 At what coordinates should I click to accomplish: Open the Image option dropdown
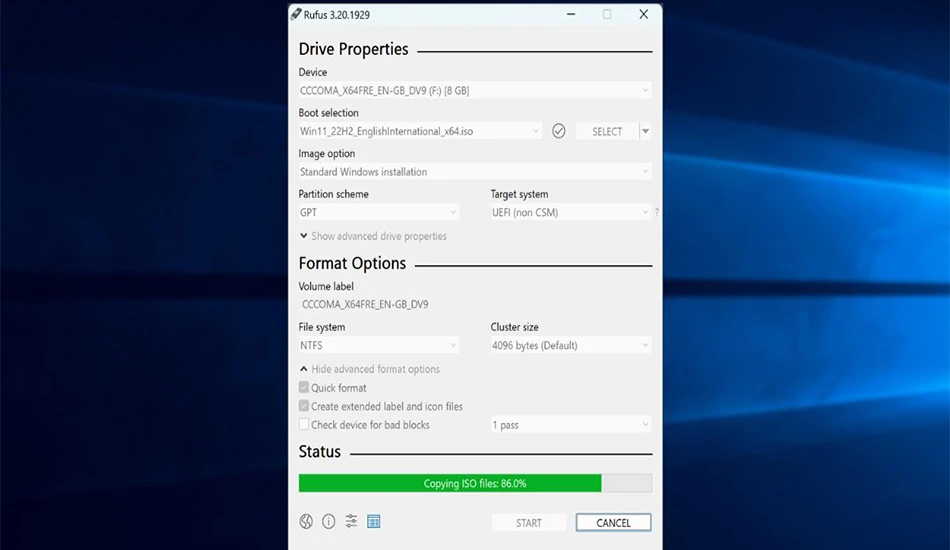pyautogui.click(x=475, y=171)
